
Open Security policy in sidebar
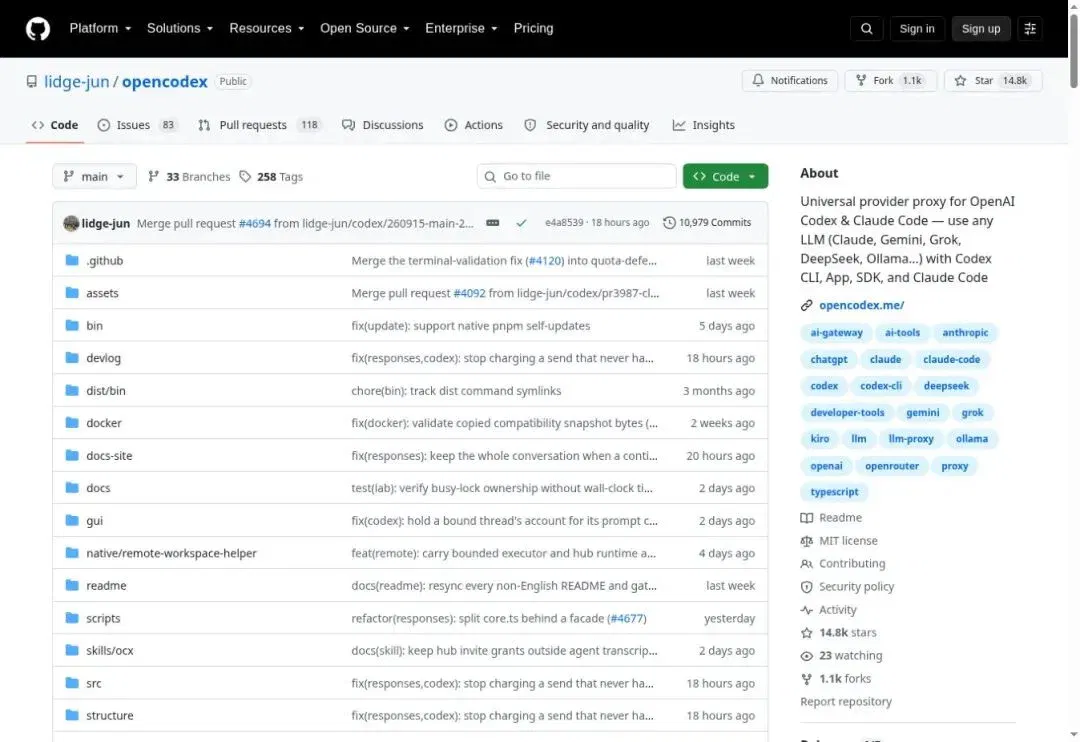[x=847, y=586]
